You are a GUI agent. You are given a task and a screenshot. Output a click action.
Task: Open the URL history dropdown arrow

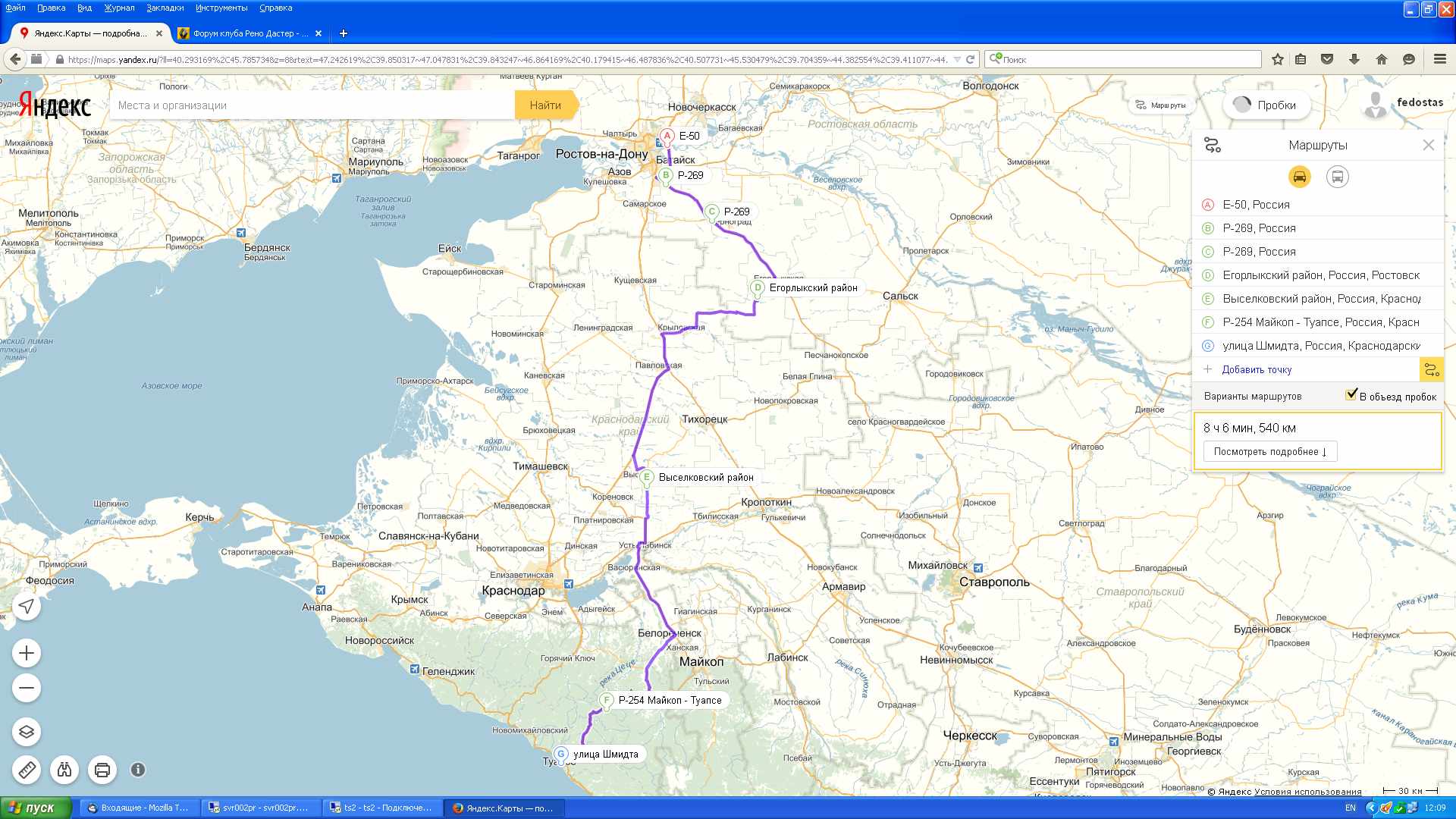[957, 59]
